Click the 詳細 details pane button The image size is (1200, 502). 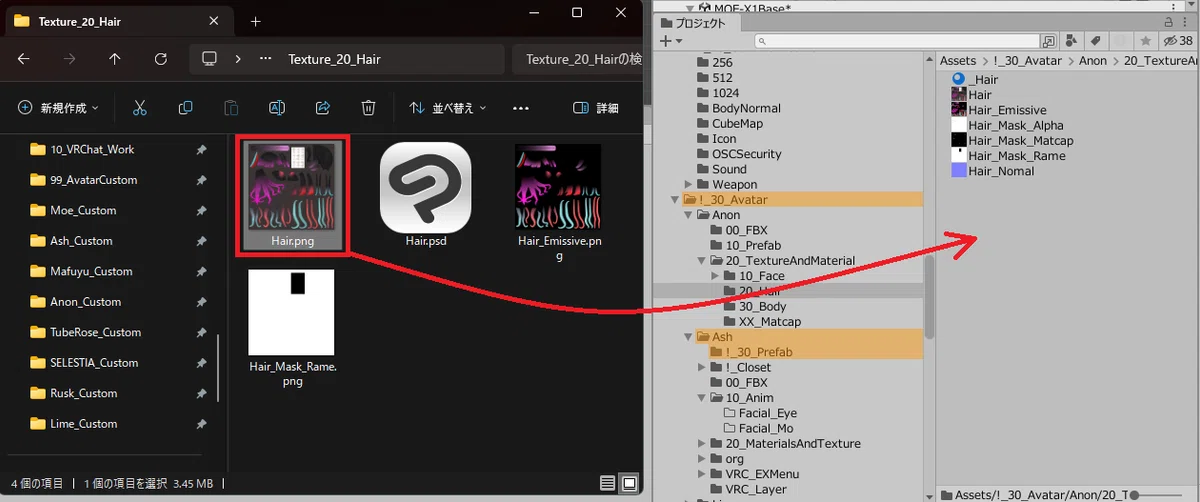[x=595, y=108]
